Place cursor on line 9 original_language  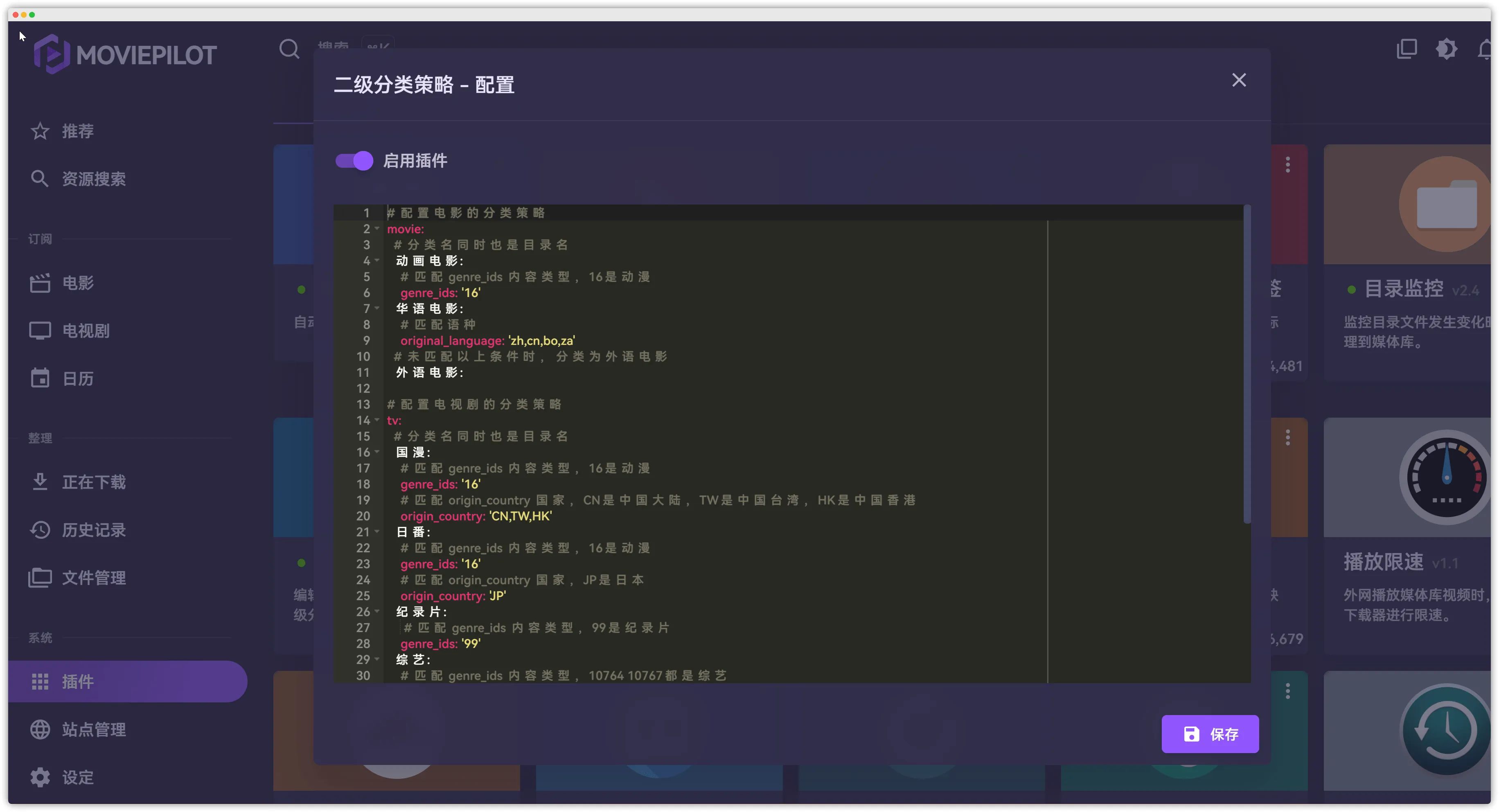487,340
